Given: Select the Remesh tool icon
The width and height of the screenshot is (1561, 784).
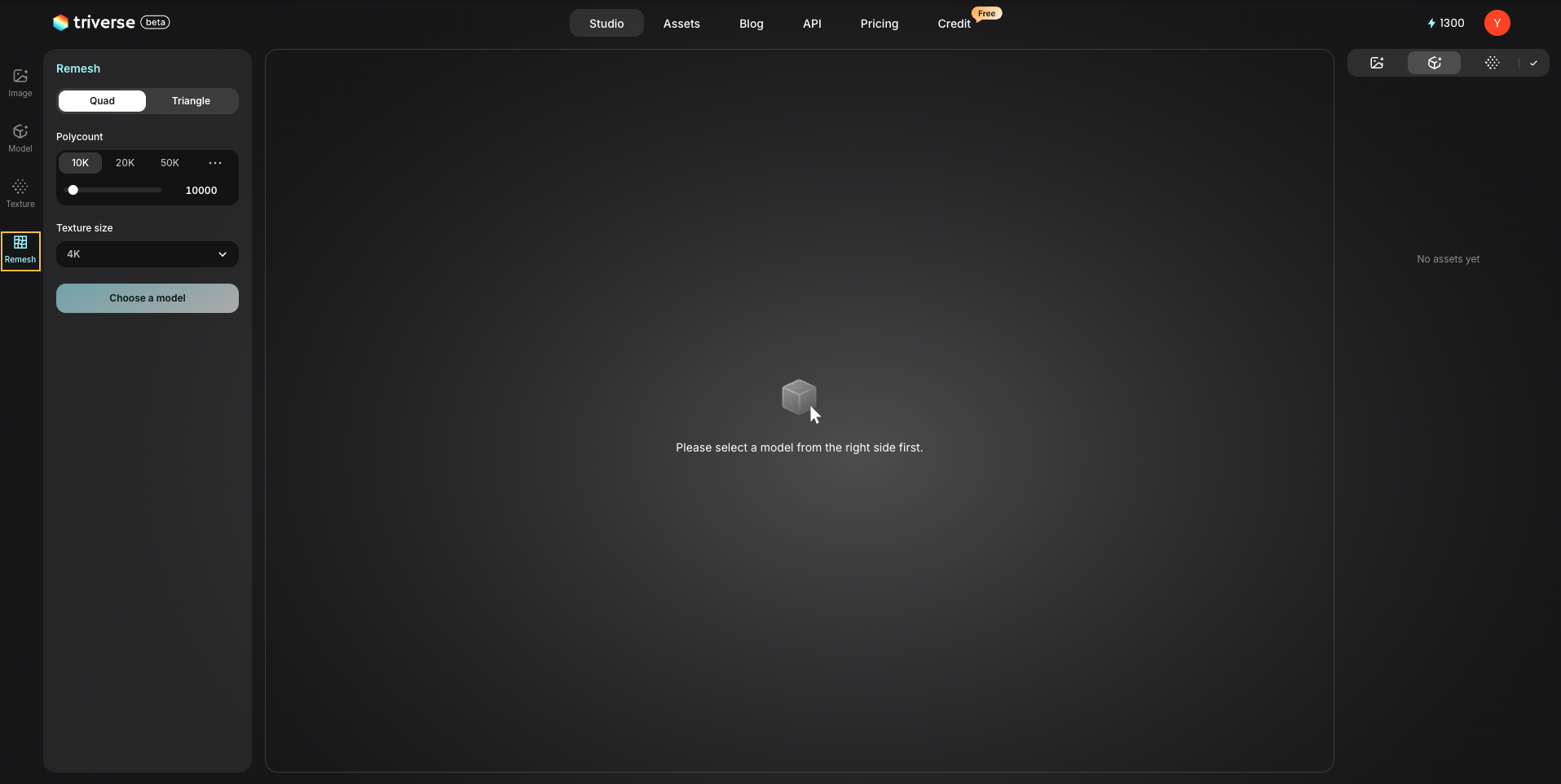Looking at the screenshot, I should pyautogui.click(x=20, y=249).
